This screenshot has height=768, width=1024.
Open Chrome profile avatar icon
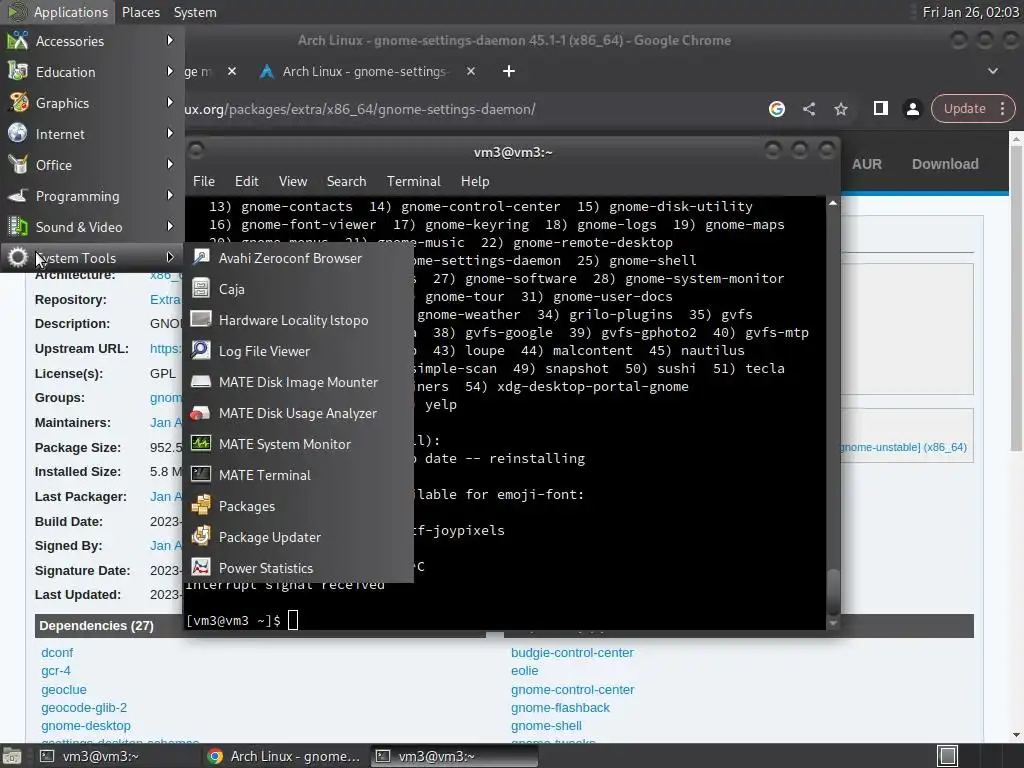click(912, 109)
